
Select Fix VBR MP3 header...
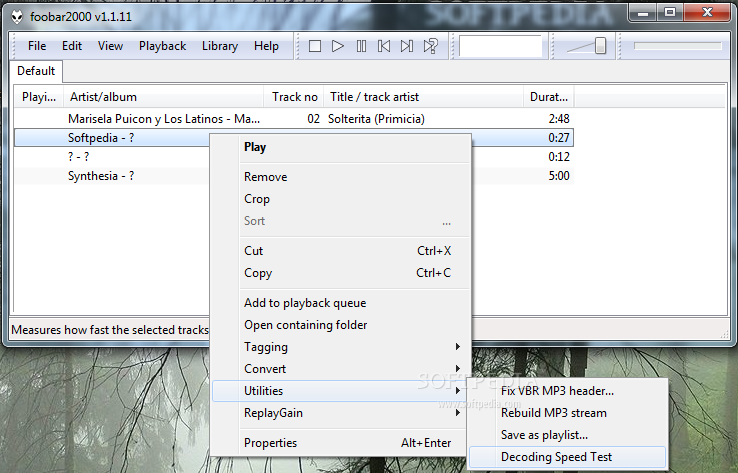click(568, 391)
